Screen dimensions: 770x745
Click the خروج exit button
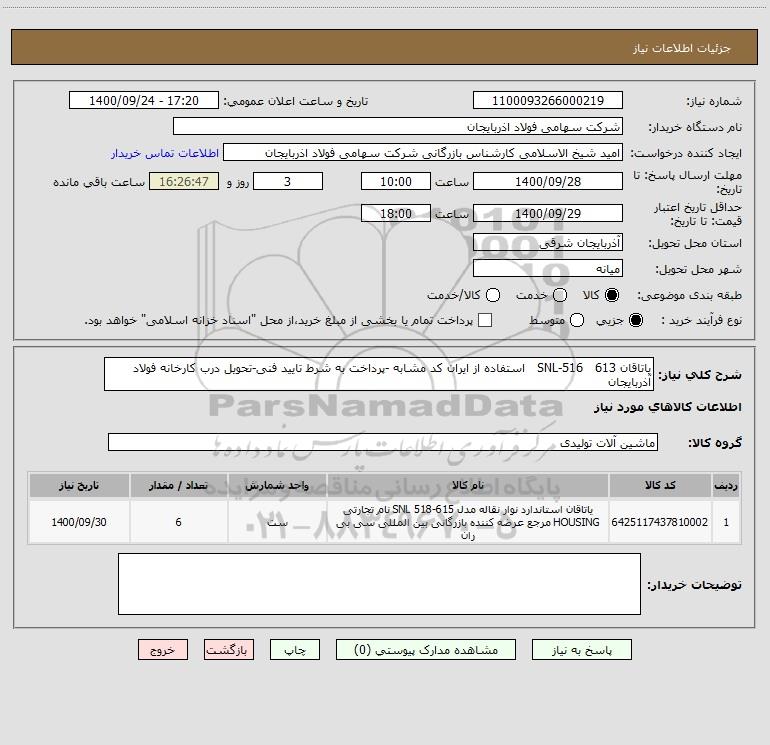click(163, 650)
